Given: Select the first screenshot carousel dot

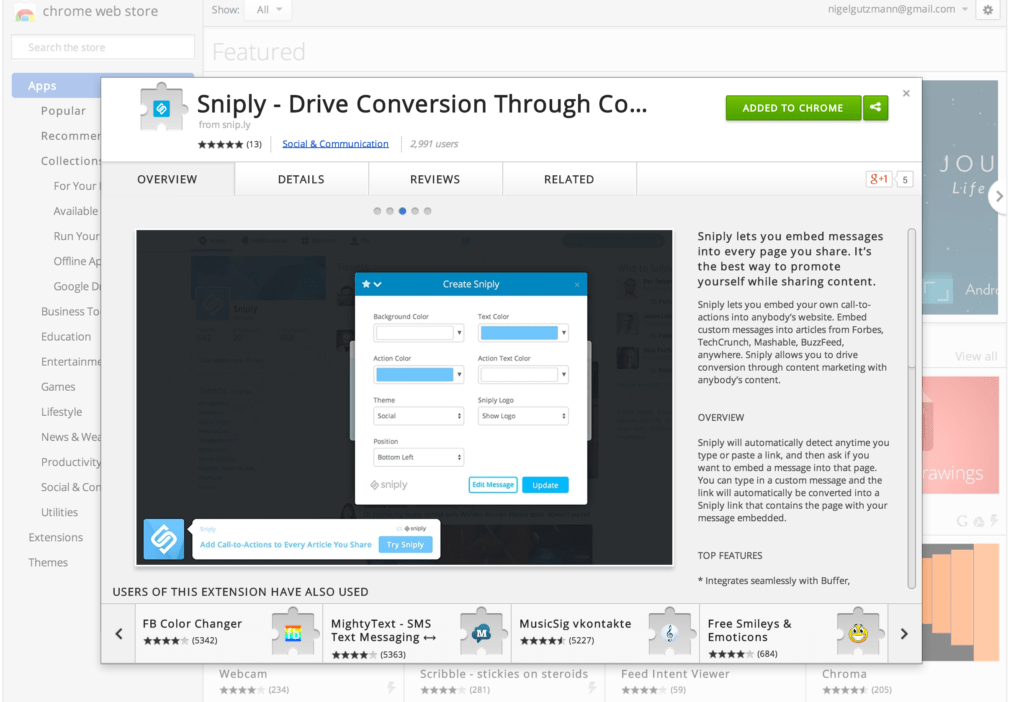Looking at the screenshot, I should pos(377,211).
